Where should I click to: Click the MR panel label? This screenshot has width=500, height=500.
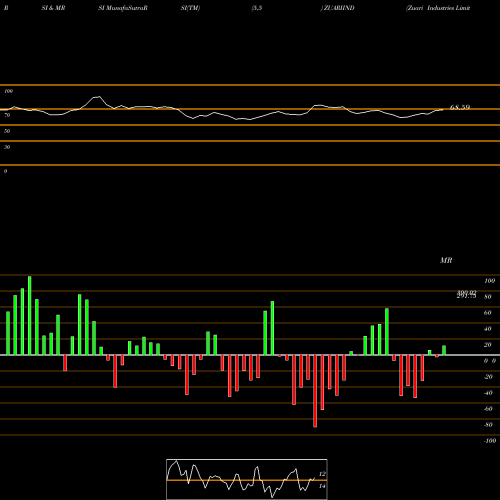click(446, 260)
